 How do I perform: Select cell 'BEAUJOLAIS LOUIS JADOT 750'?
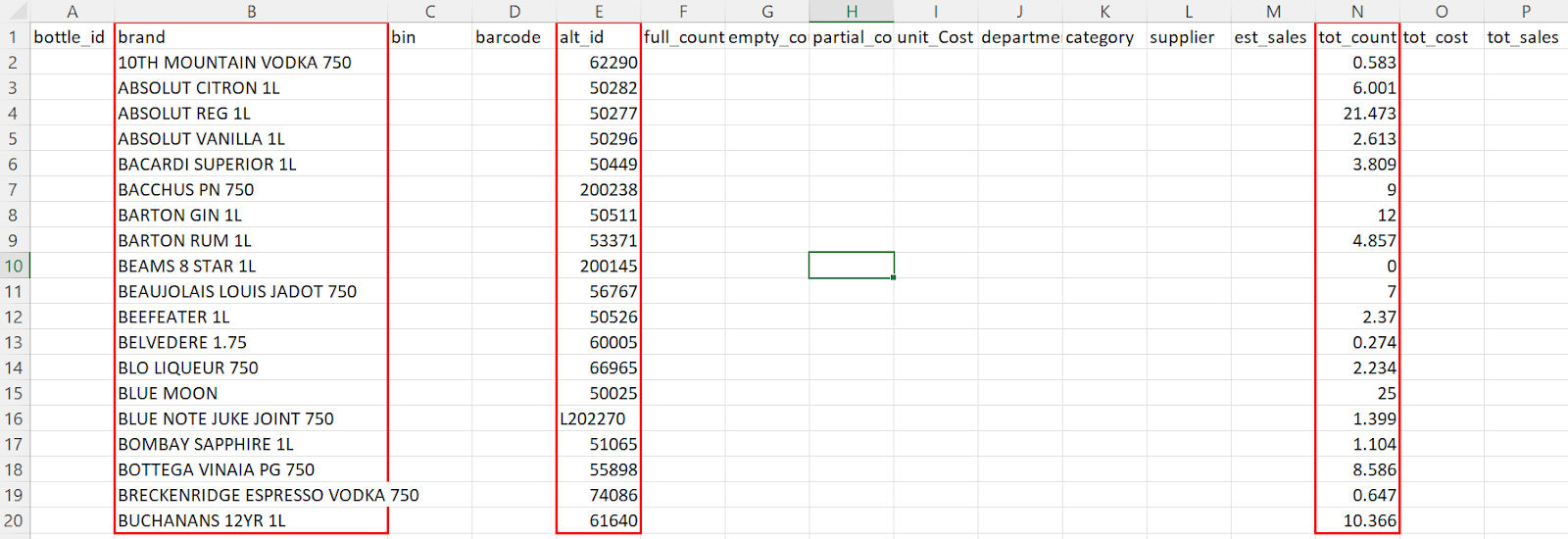[251, 291]
